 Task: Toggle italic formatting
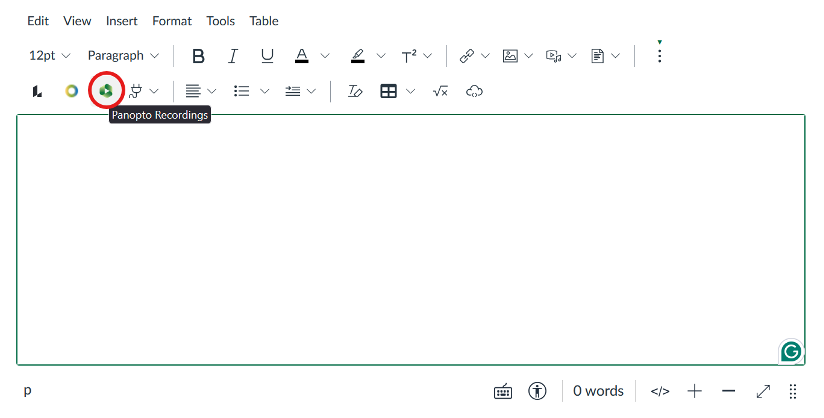[232, 56]
